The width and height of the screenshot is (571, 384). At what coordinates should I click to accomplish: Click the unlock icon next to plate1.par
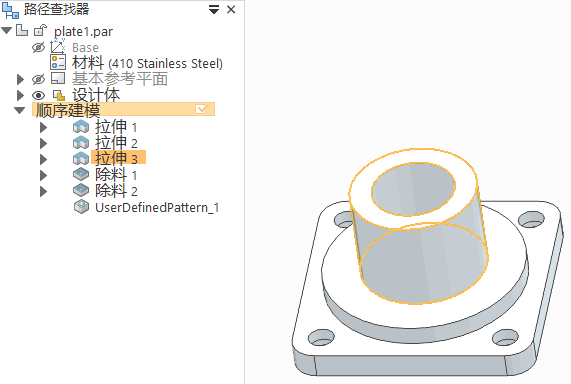point(40,30)
